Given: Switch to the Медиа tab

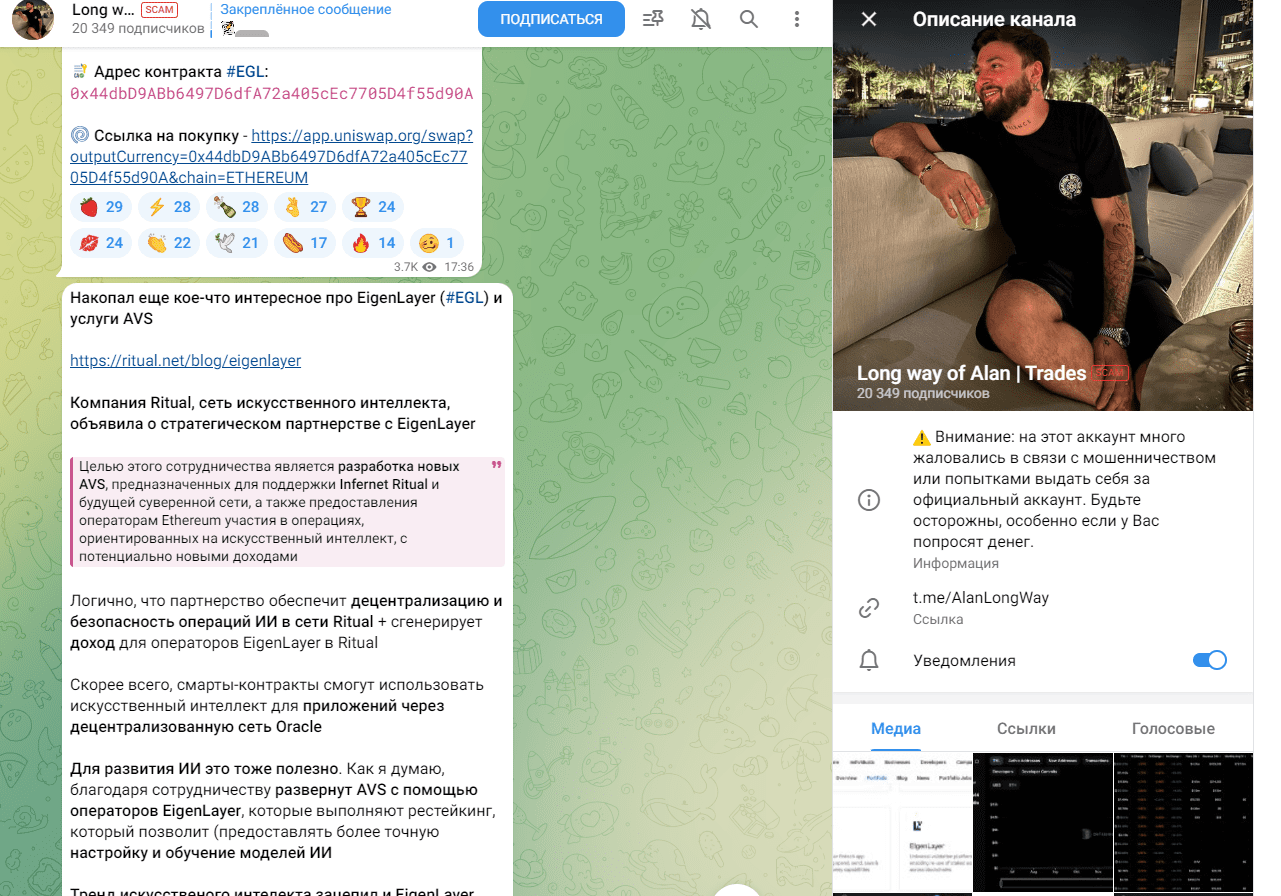Looking at the screenshot, I should click(x=896, y=728).
